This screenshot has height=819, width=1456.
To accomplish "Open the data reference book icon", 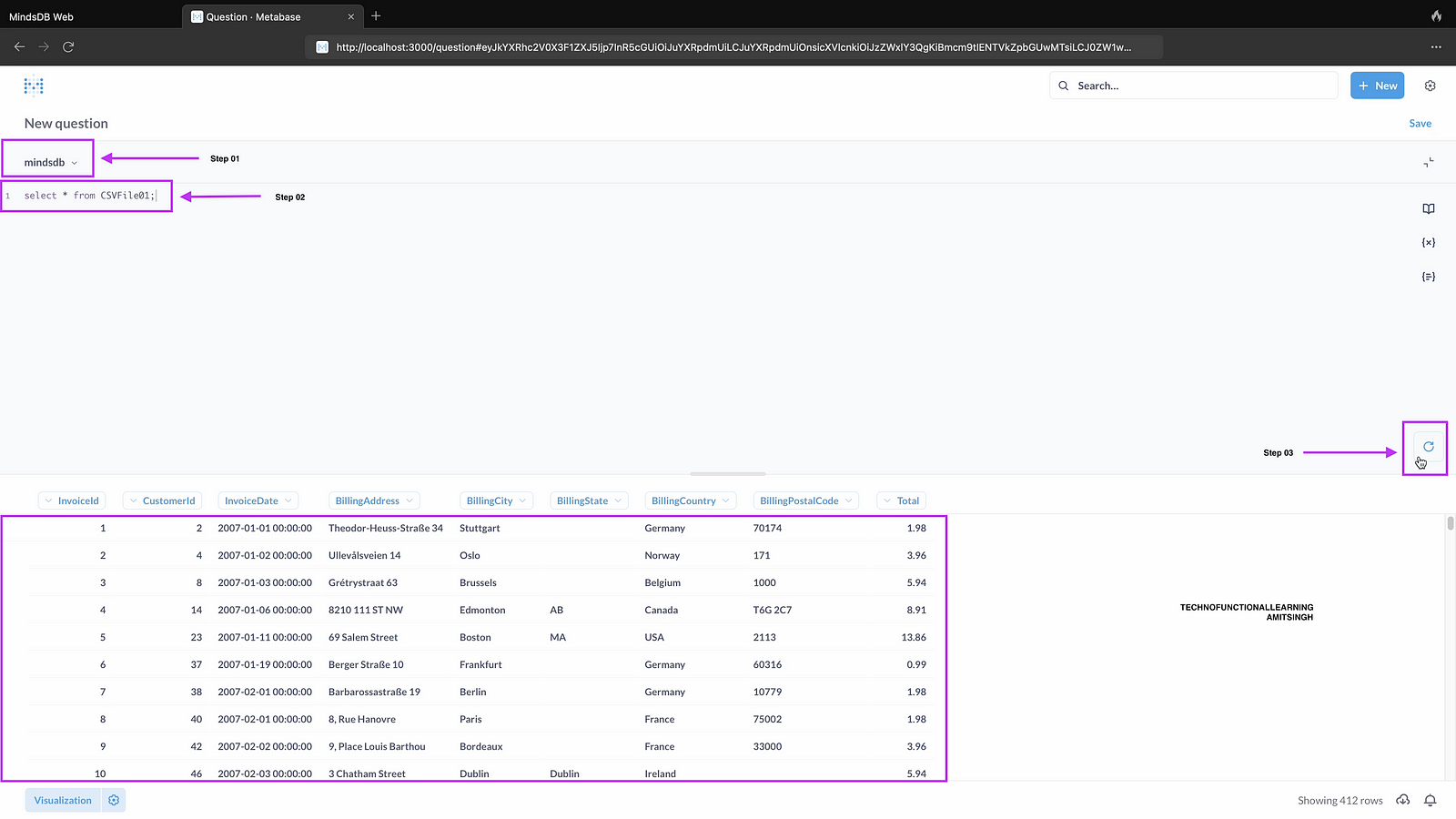I will [1429, 208].
